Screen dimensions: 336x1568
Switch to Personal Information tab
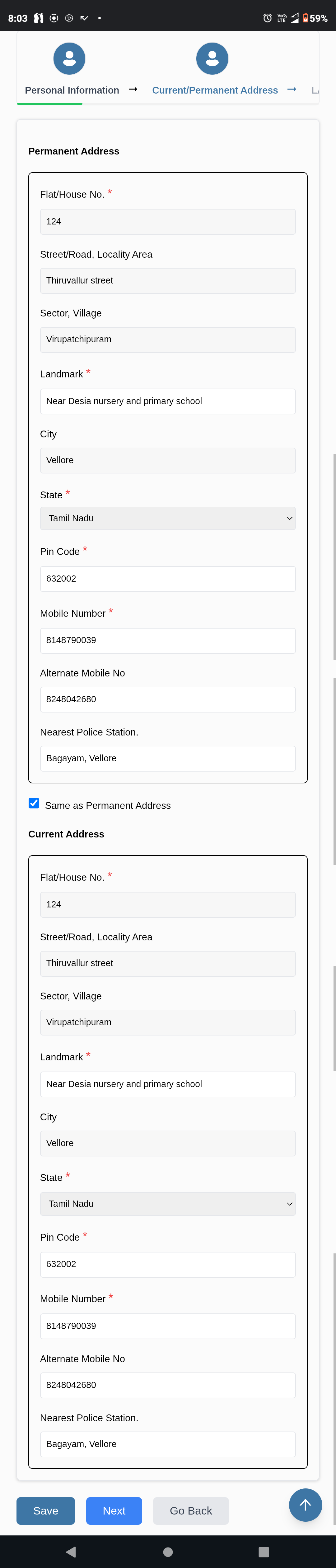coord(72,90)
